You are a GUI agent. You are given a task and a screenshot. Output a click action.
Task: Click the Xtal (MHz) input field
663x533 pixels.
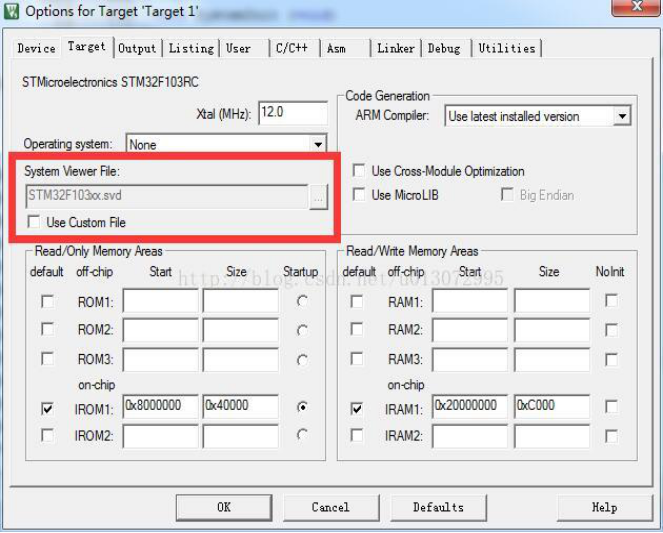293,113
